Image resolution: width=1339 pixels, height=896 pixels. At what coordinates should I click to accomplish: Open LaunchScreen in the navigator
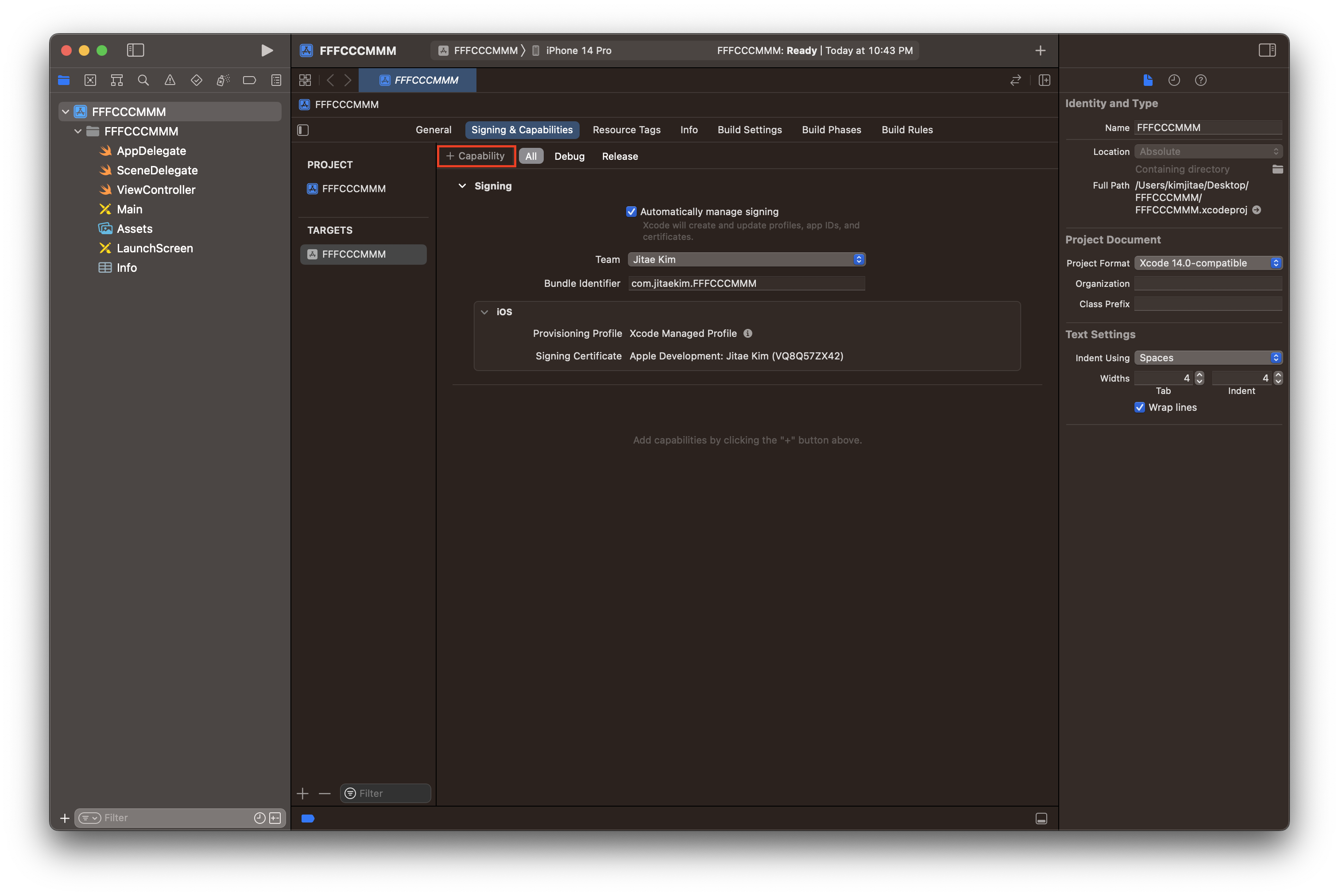pyautogui.click(x=154, y=248)
